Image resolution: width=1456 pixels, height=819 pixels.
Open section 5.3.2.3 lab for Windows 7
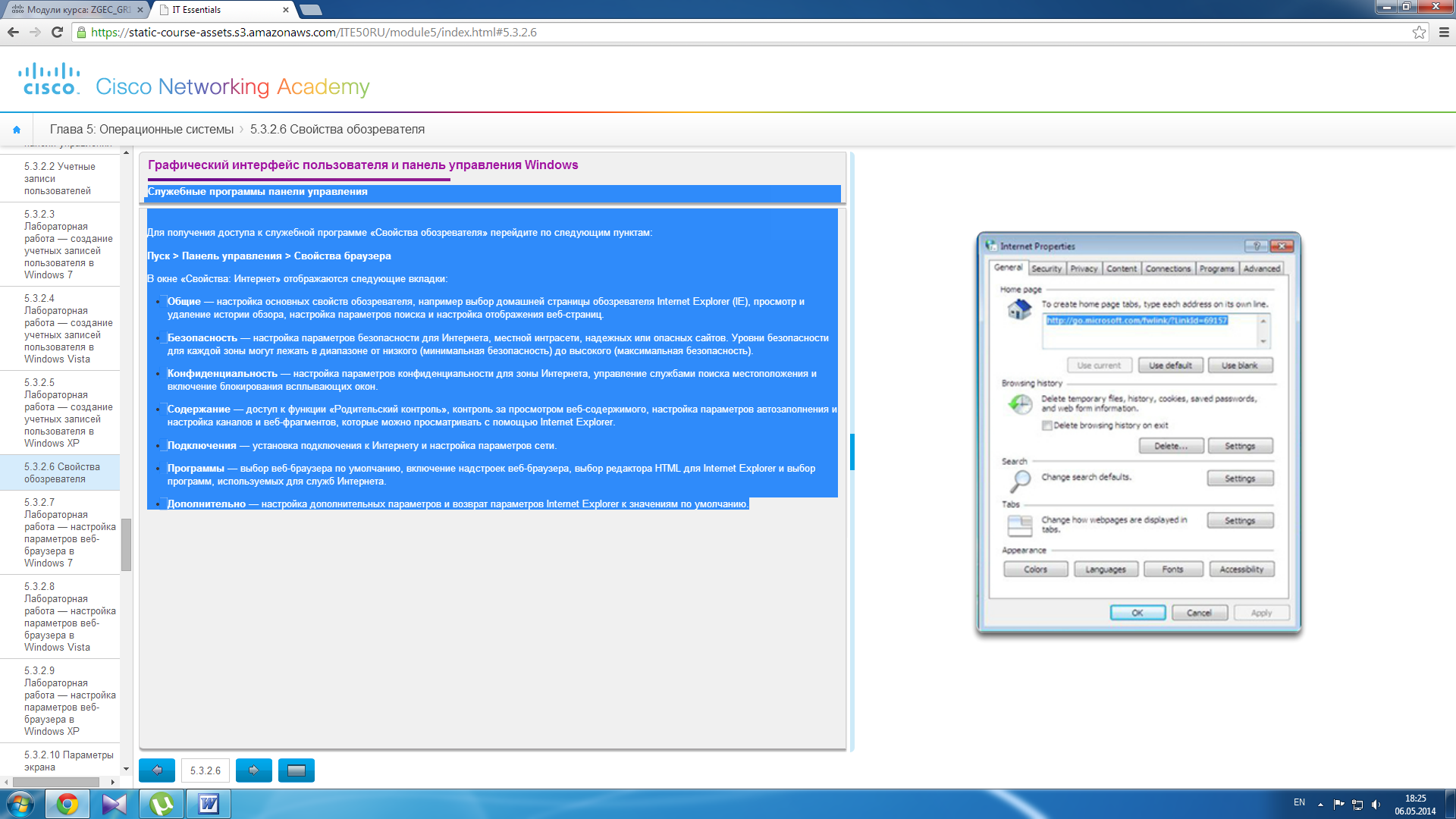point(61,244)
